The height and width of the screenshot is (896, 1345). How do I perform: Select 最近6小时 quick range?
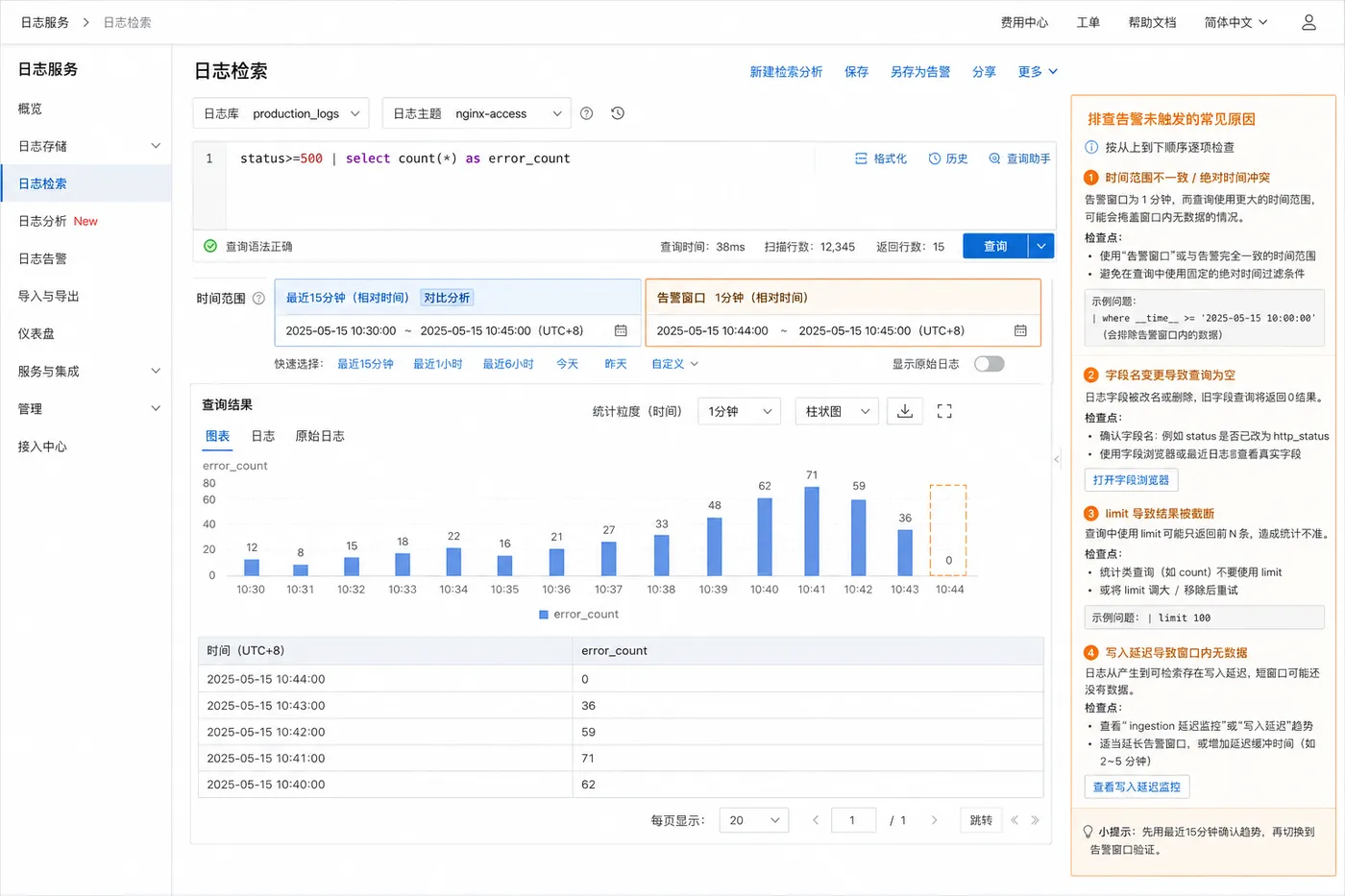(508, 364)
